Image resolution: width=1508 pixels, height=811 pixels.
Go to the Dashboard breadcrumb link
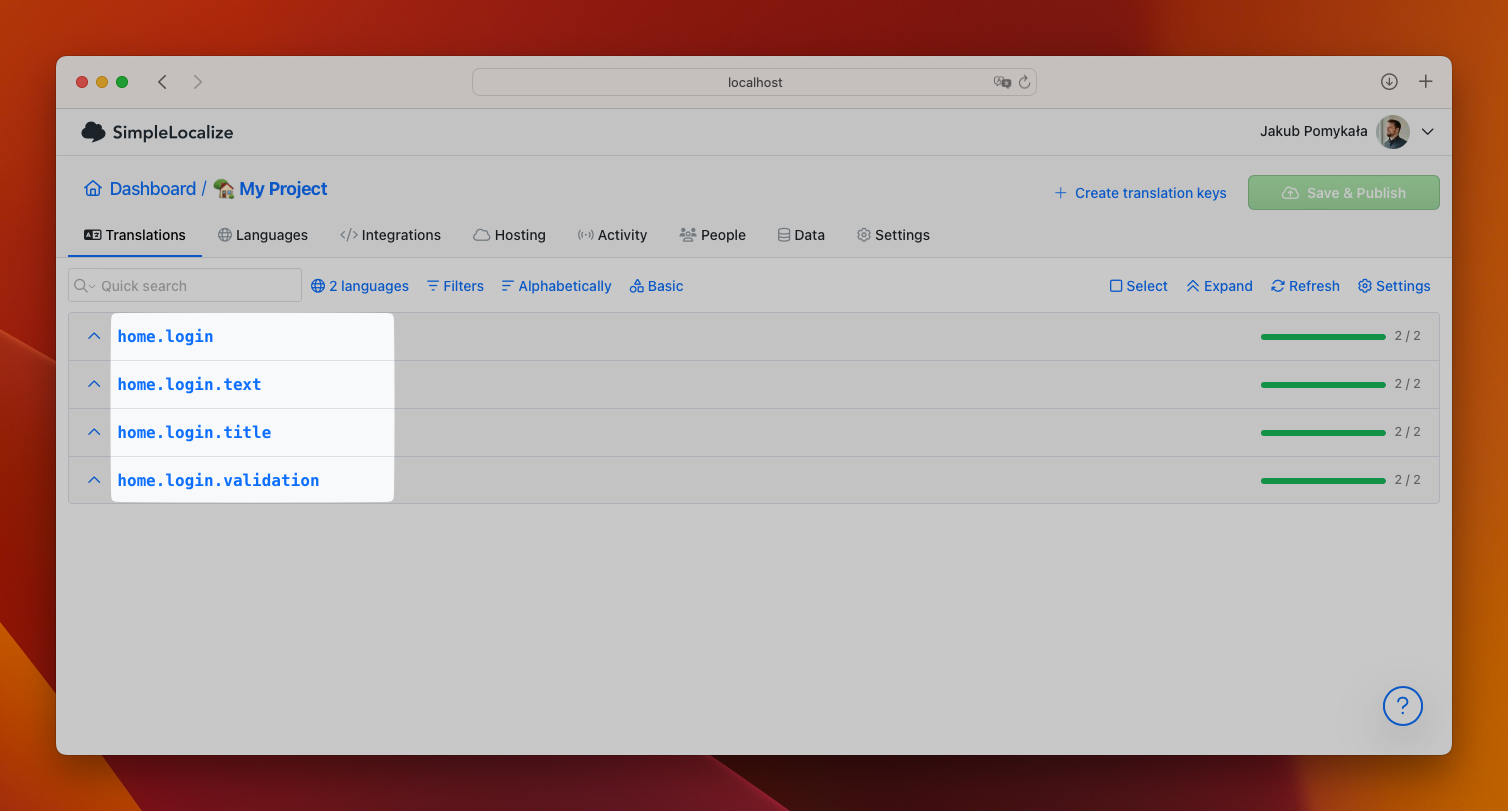(153, 189)
